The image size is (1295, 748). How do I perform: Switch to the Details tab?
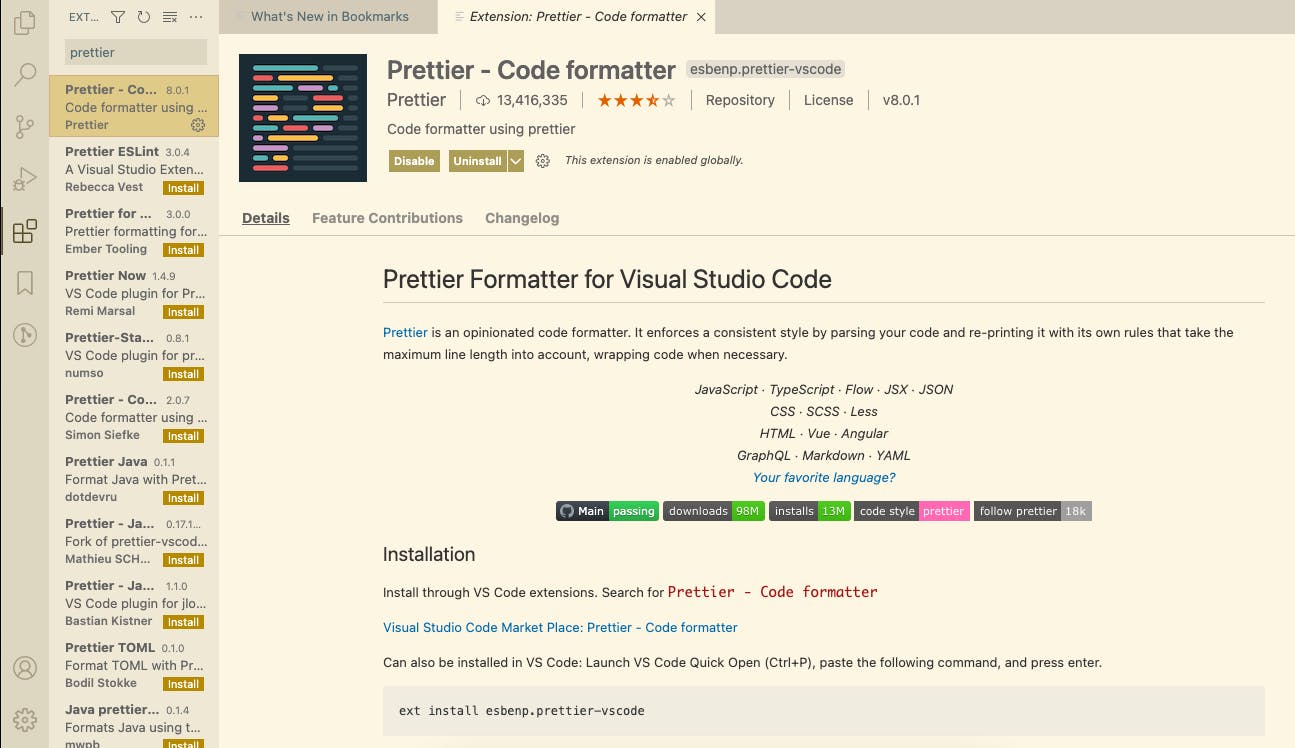click(x=266, y=218)
